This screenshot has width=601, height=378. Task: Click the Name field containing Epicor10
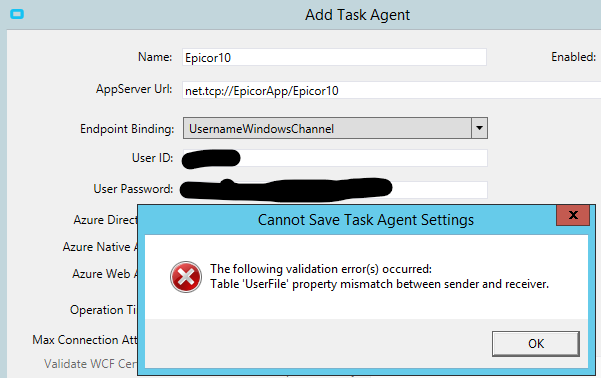click(334, 58)
